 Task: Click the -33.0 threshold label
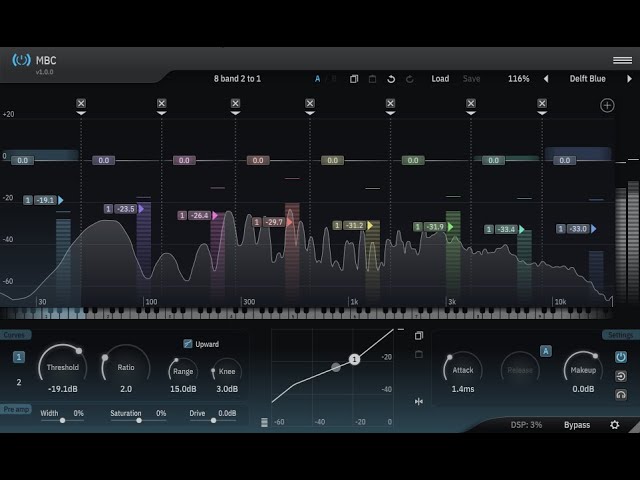[x=578, y=229]
